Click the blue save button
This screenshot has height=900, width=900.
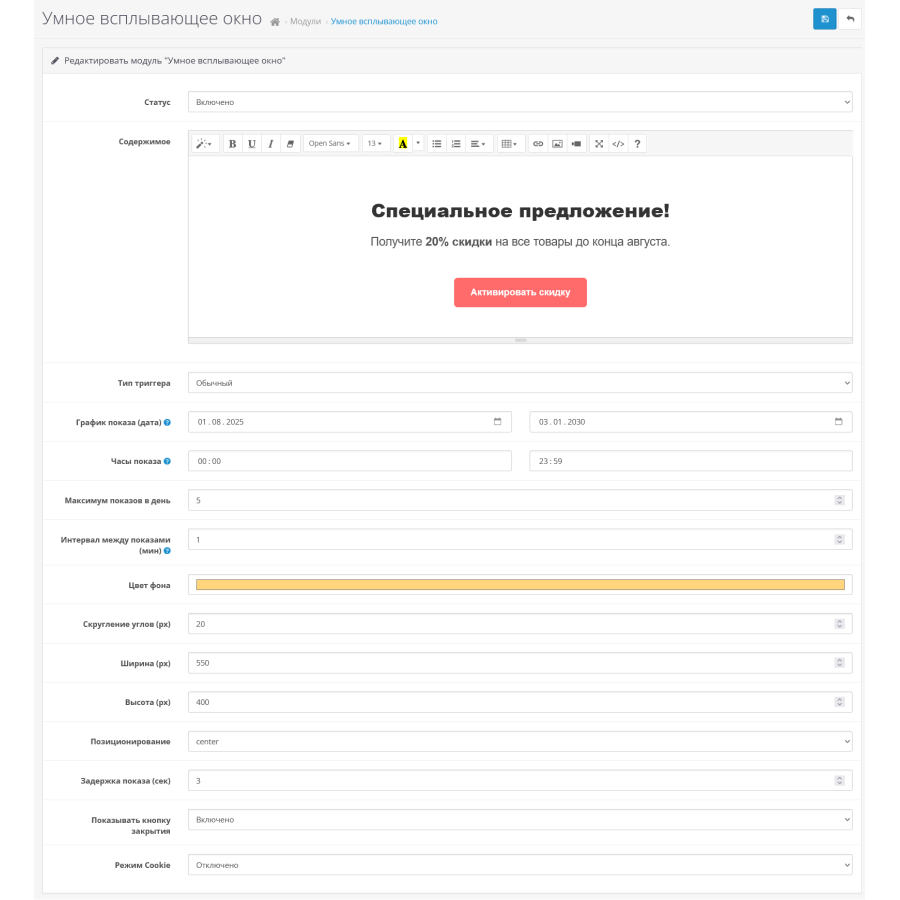point(824,19)
